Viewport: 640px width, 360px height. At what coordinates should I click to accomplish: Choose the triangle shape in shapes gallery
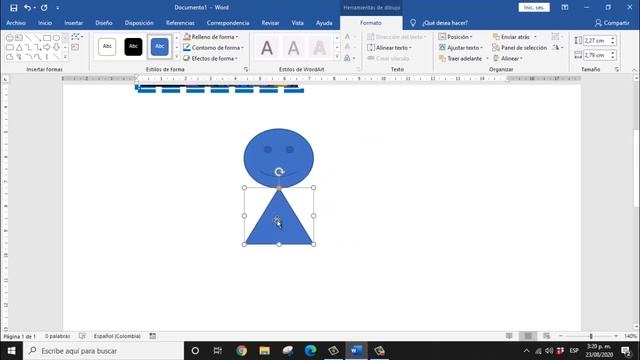pyautogui.click(x=19, y=47)
